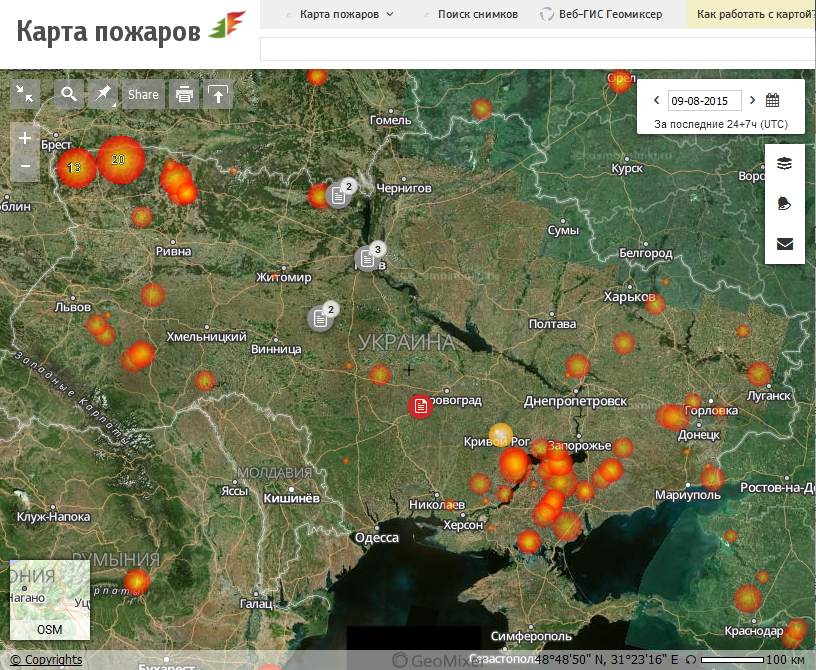The width and height of the screenshot is (816, 670).
Task: Go to previous date with left chevron
Action: [656, 100]
